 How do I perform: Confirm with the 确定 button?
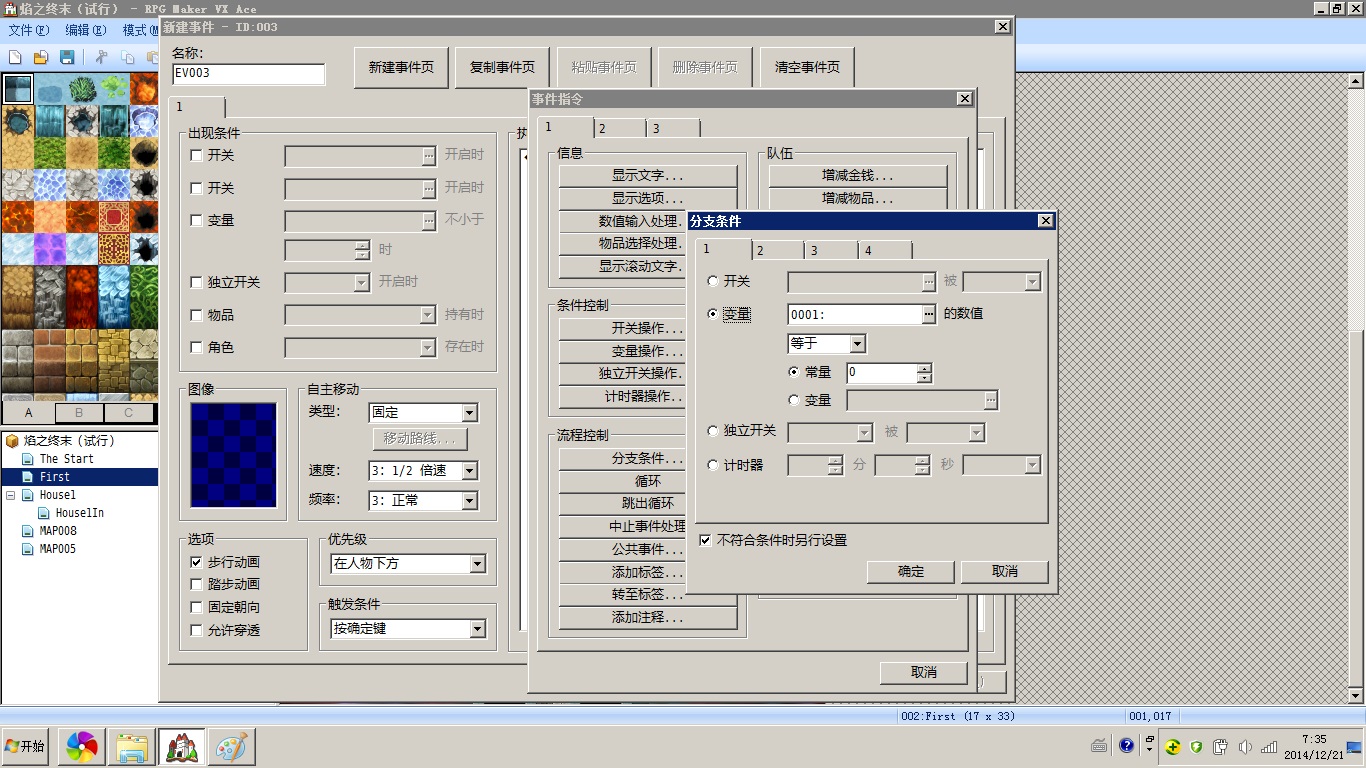tap(911, 572)
